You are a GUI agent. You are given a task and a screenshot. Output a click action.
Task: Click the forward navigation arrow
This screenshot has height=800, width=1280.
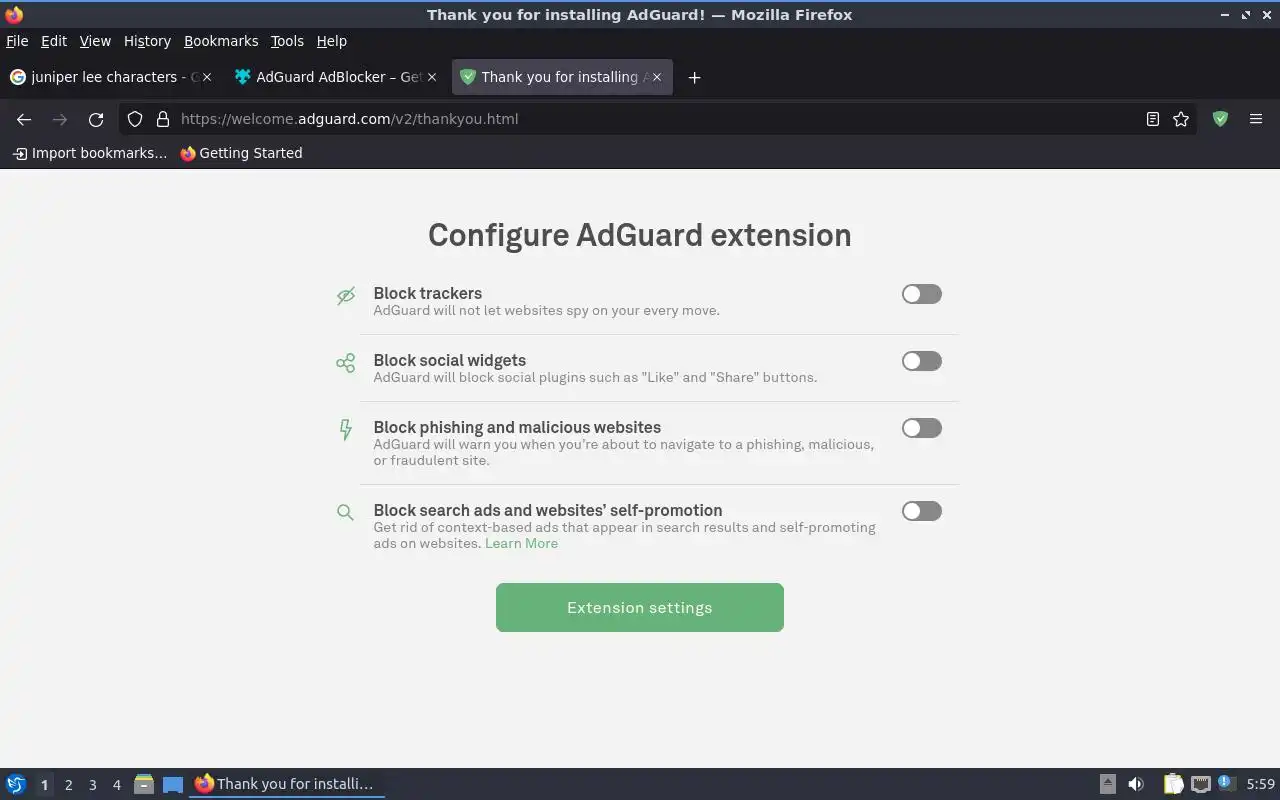[x=60, y=119]
